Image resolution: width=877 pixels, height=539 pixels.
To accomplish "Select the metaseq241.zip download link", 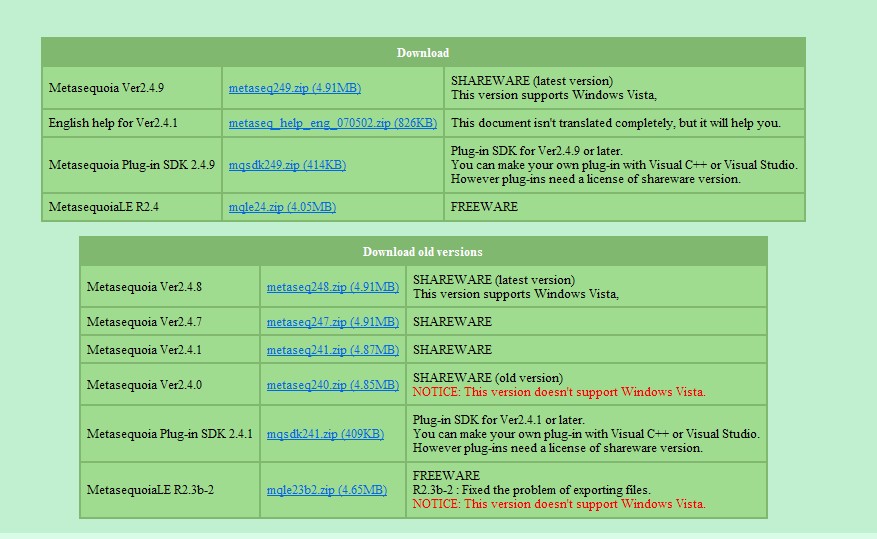I will click(x=332, y=350).
